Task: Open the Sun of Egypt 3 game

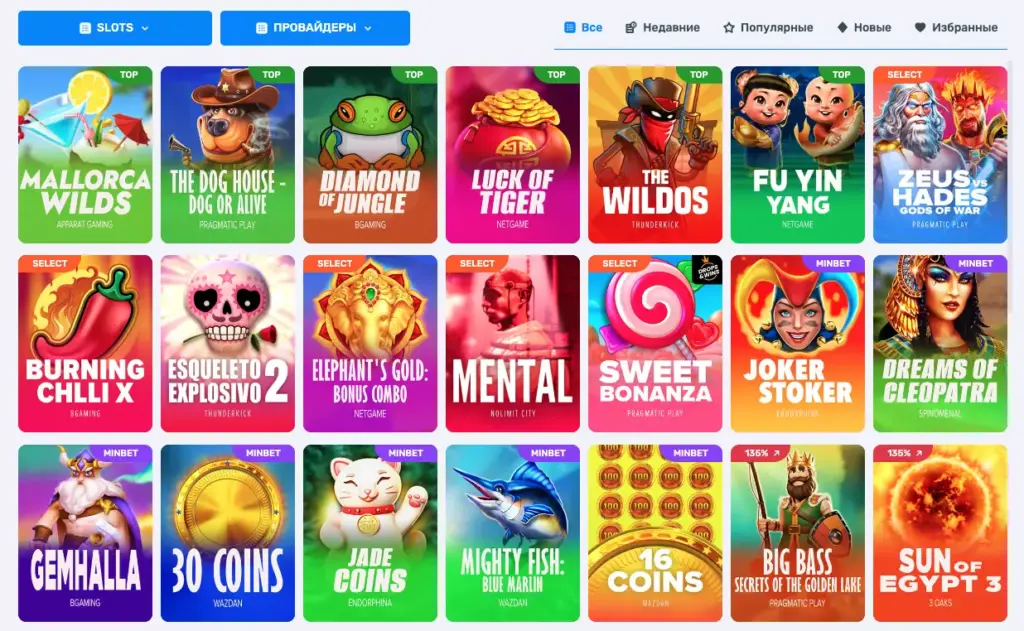Action: (x=940, y=533)
